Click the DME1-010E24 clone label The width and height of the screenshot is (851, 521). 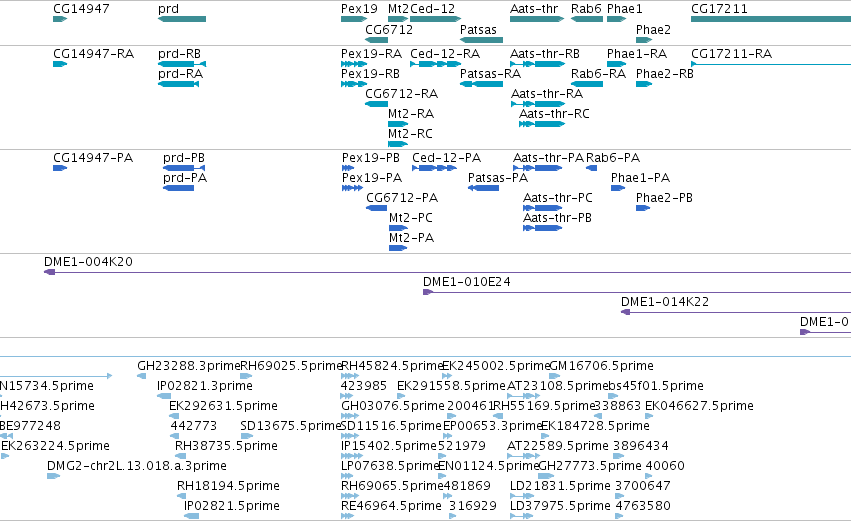467,282
